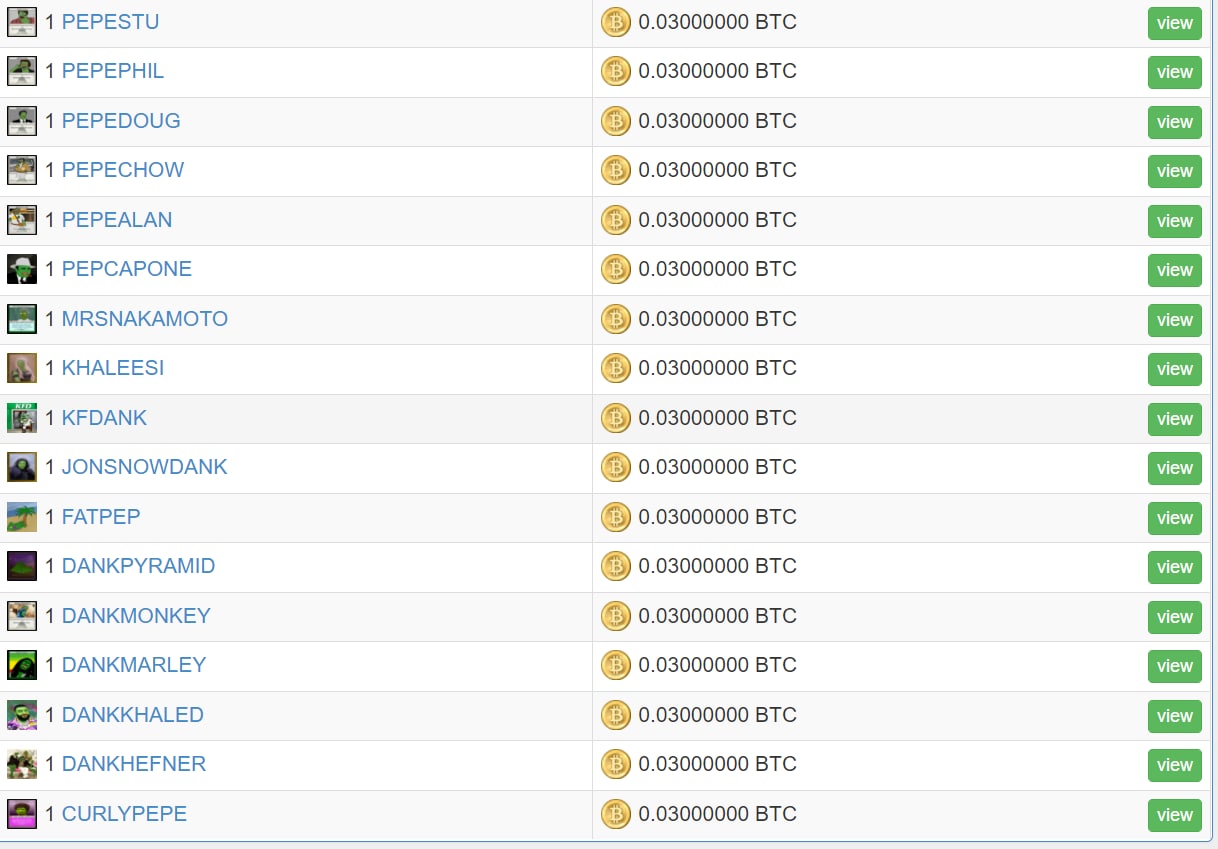Open the CURLYPEPE asset link
The image size is (1218, 849).
point(124,814)
